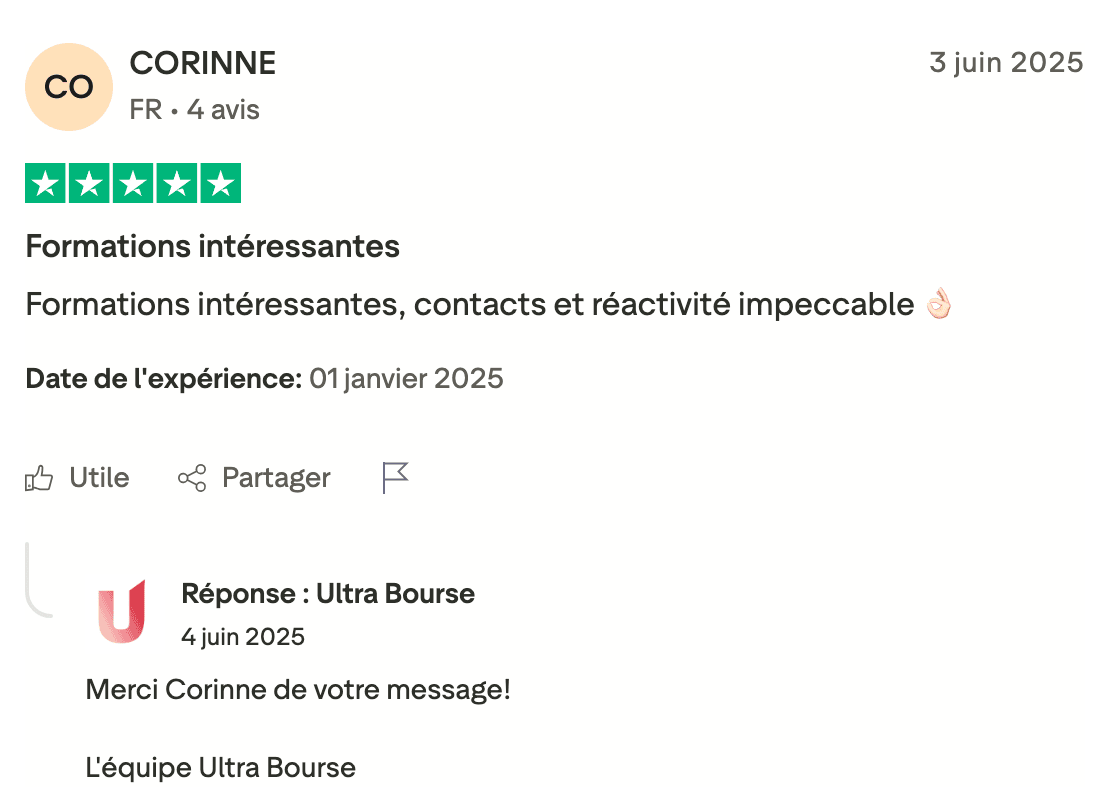Click the OK hand emoji in review
1112x804 pixels.
[x=938, y=303]
